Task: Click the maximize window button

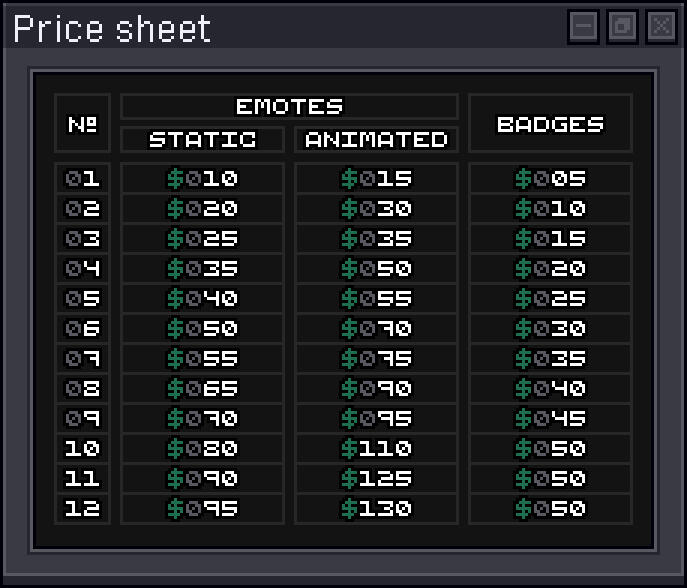Action: tap(622, 27)
